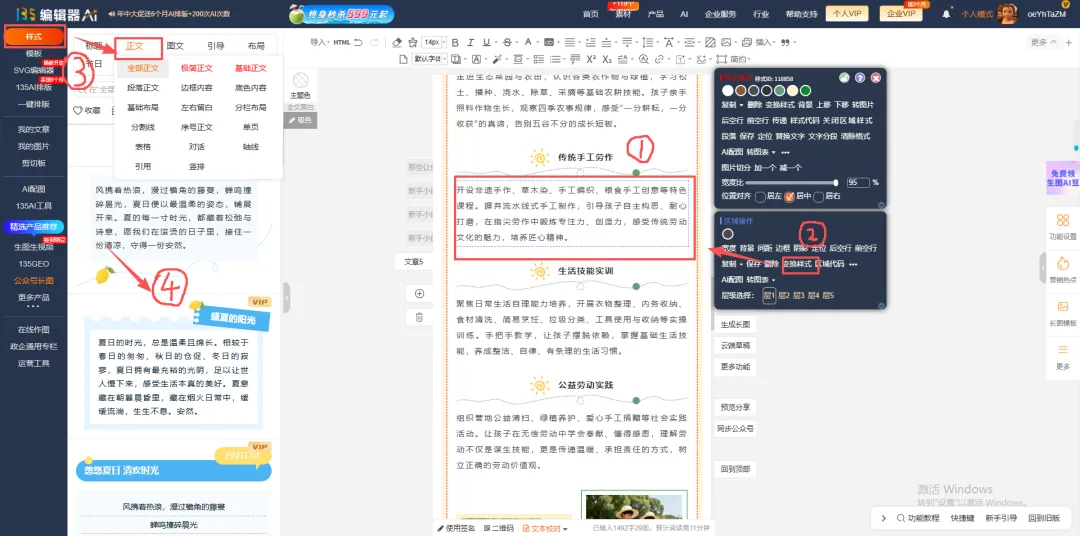Viewport: 1080px width, 536px height.
Task: Click the 主题色 palette circle
Action: pos(300,81)
